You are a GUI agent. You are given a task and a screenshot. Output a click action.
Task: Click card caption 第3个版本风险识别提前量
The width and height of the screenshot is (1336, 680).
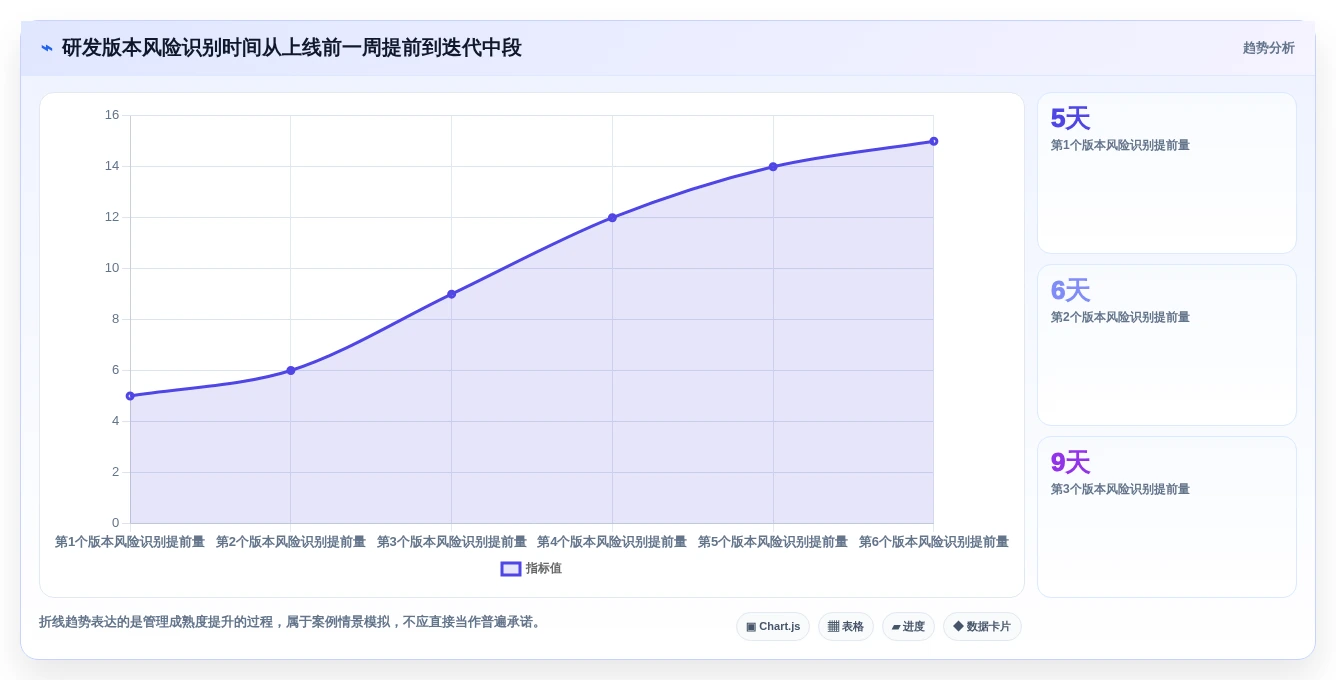click(1120, 489)
